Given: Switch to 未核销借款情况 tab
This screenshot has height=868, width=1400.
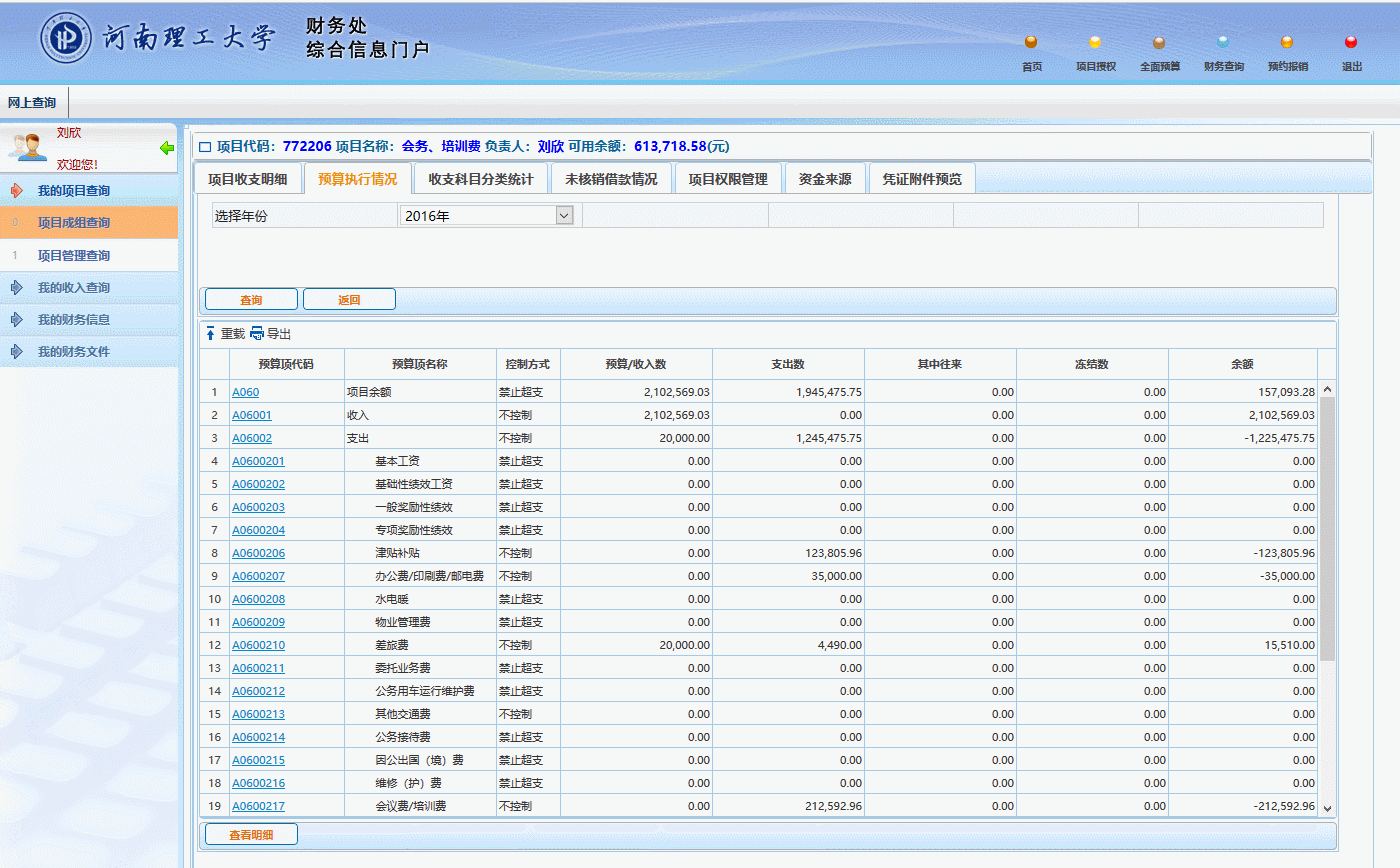Looking at the screenshot, I should 611,179.
